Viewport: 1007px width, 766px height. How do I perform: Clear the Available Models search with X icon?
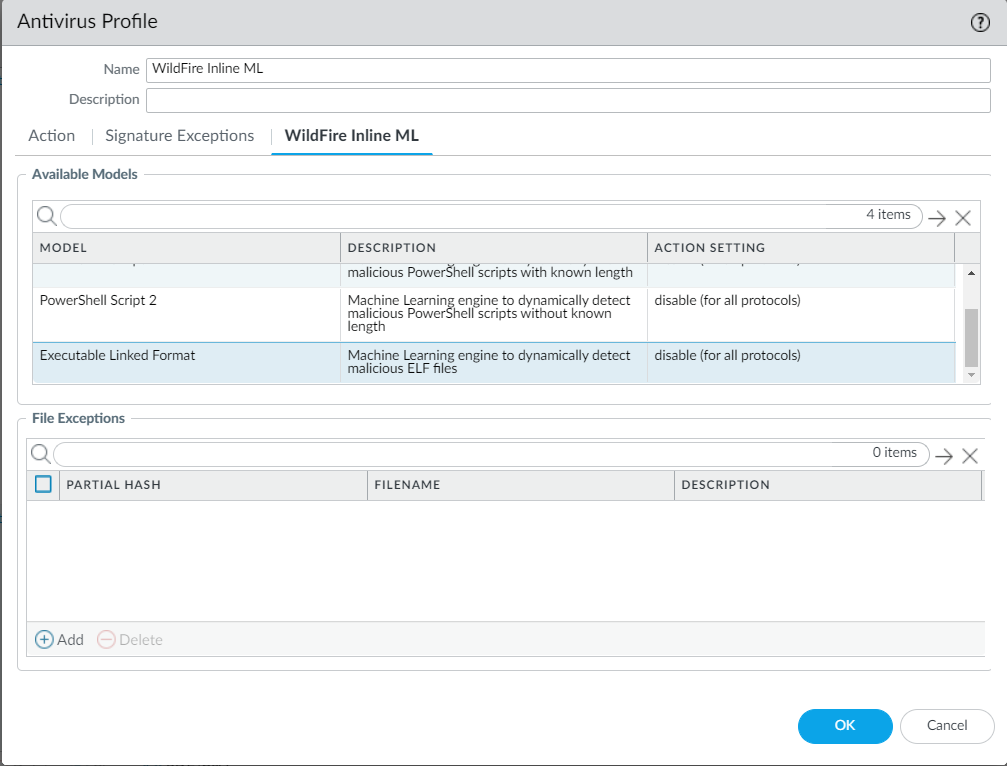[963, 218]
